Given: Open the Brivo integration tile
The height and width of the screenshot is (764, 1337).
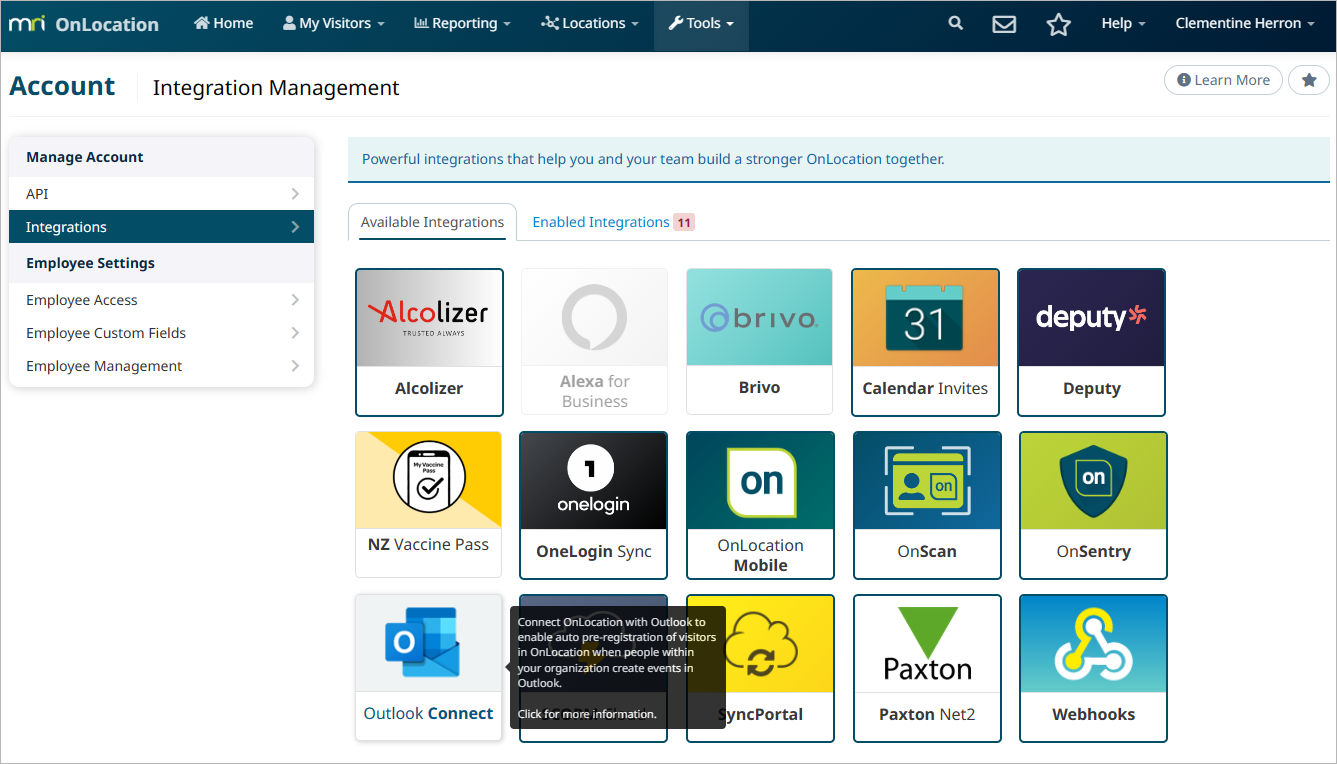Looking at the screenshot, I should 759,341.
